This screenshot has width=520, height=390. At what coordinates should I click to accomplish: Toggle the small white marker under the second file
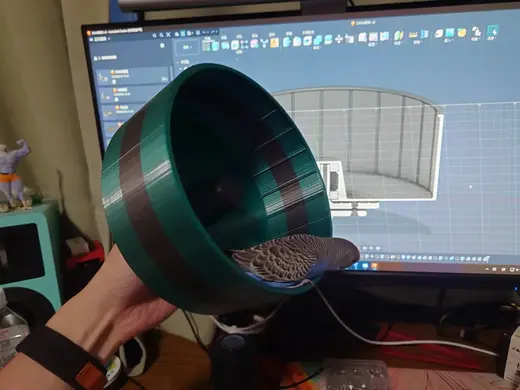click(116, 99)
